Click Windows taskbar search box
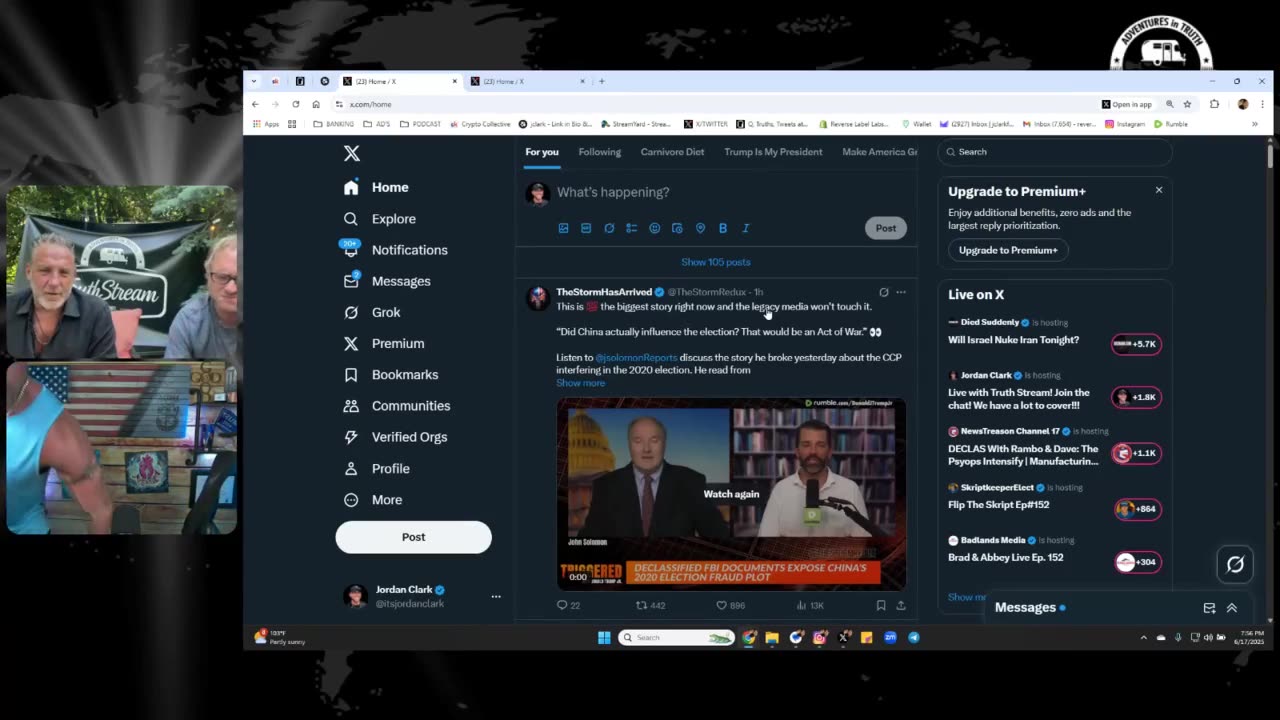This screenshot has width=1280, height=720. [x=676, y=637]
